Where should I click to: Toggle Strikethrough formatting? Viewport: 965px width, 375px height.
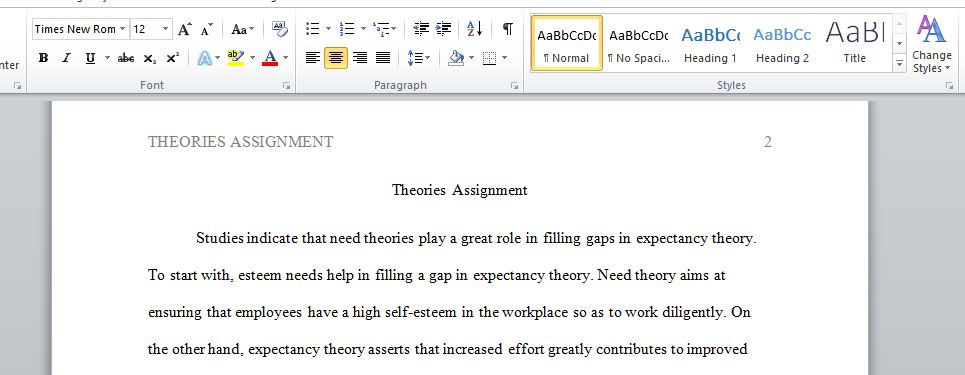[x=126, y=58]
